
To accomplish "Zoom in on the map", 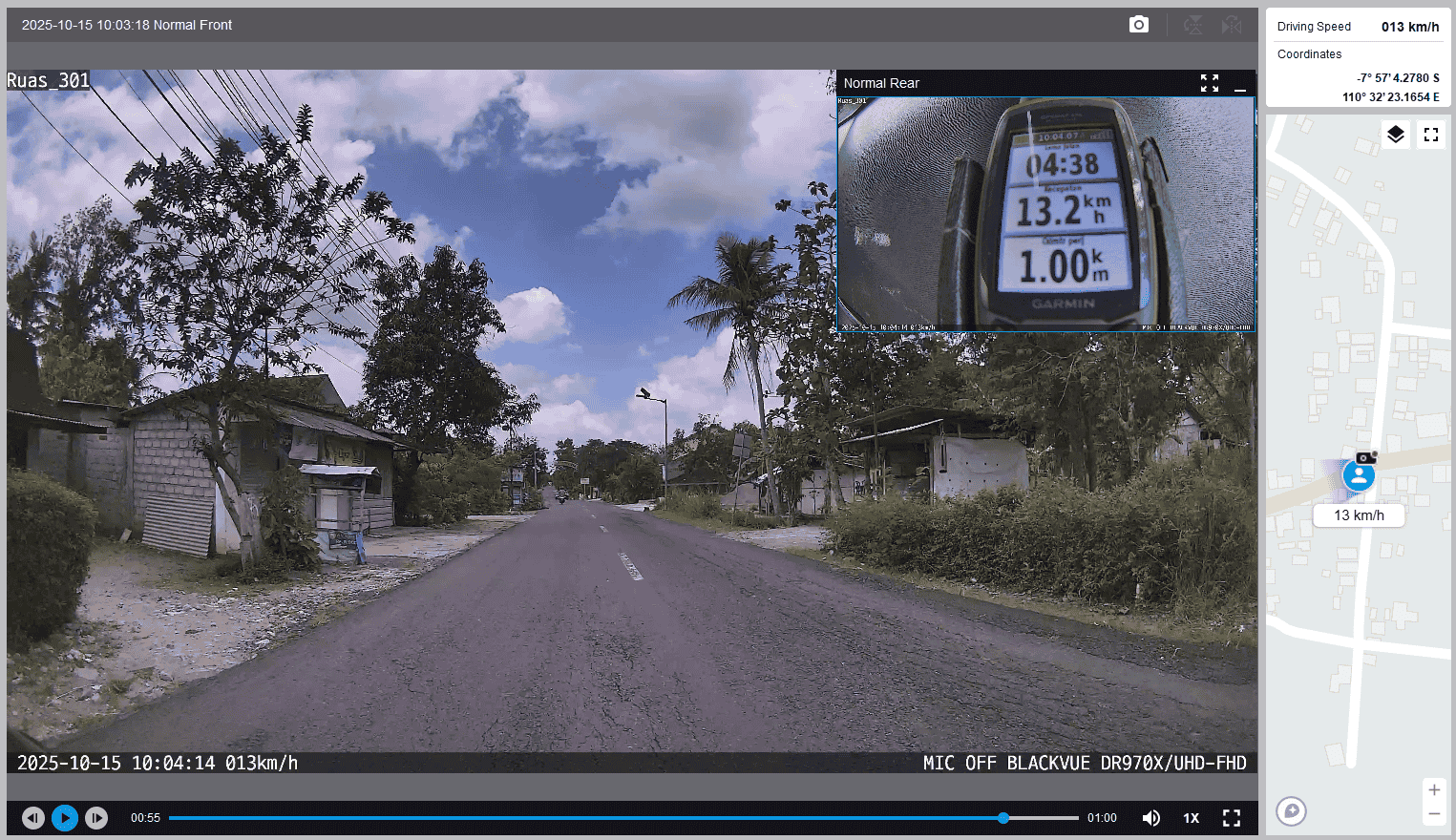I will point(1434,790).
